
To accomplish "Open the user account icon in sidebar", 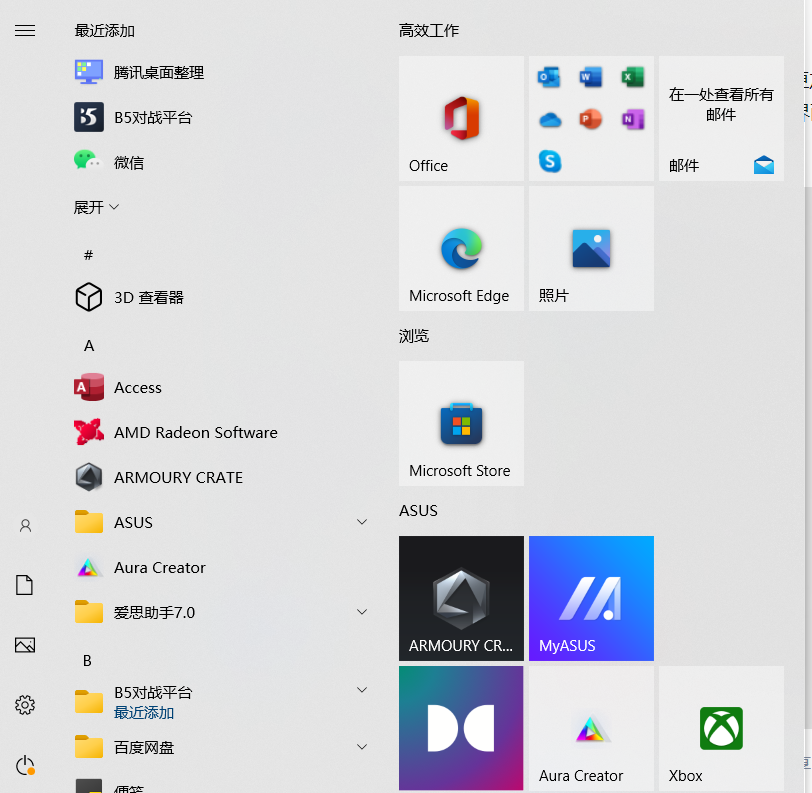I will (x=25, y=526).
